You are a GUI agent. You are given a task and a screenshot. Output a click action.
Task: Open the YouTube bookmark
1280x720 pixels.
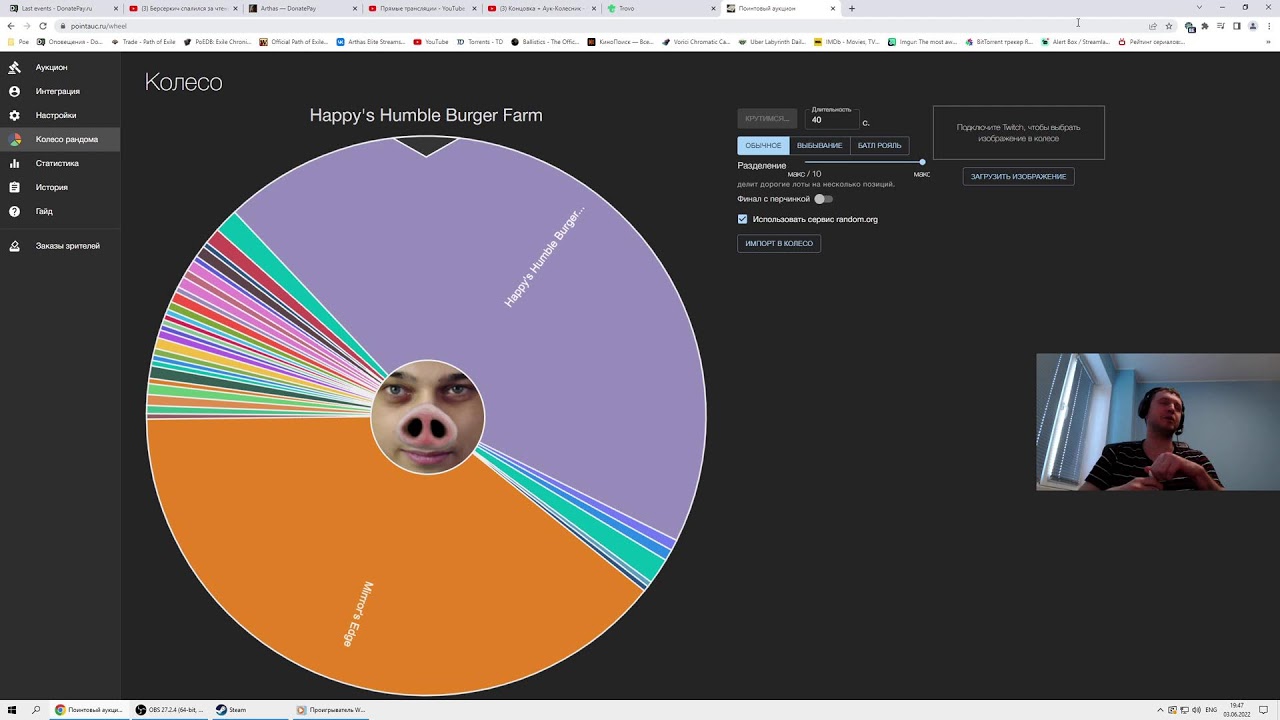click(431, 42)
